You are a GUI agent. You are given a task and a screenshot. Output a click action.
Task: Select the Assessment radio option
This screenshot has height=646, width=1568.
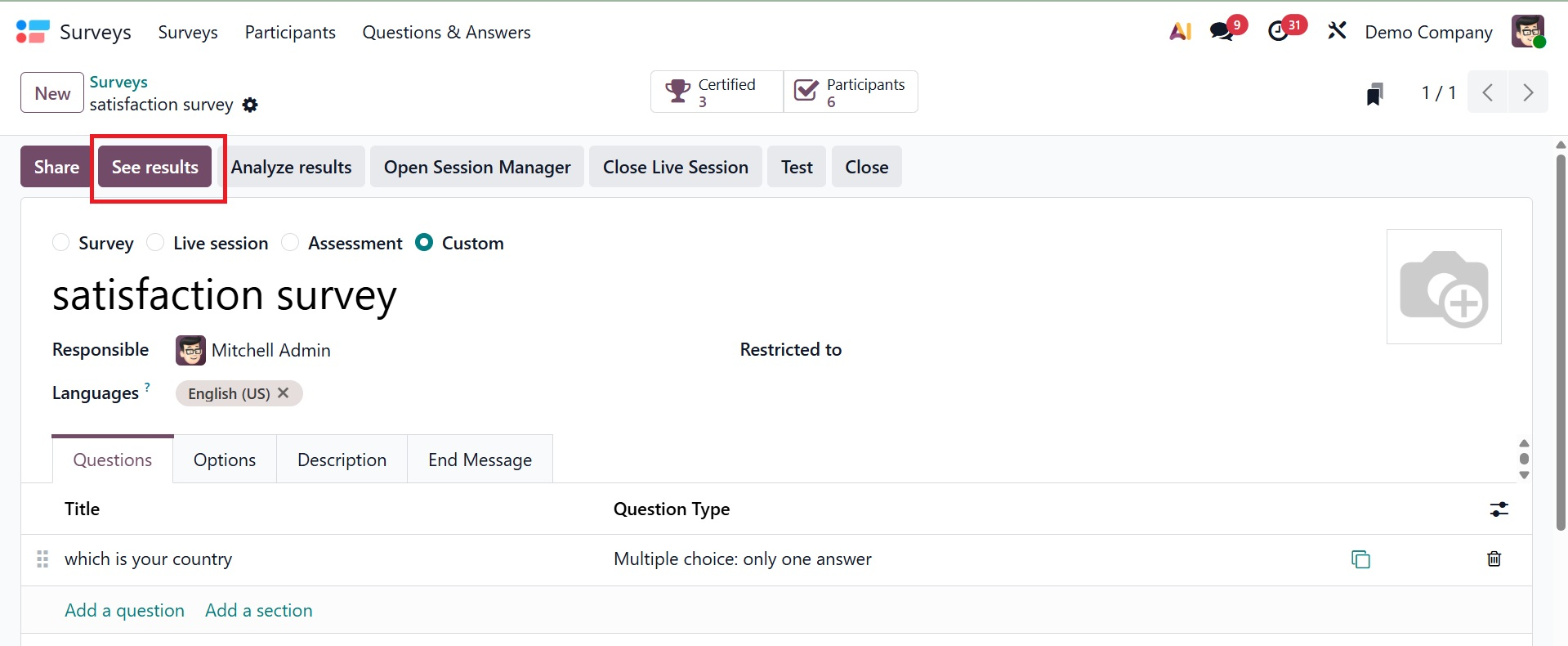point(290,243)
